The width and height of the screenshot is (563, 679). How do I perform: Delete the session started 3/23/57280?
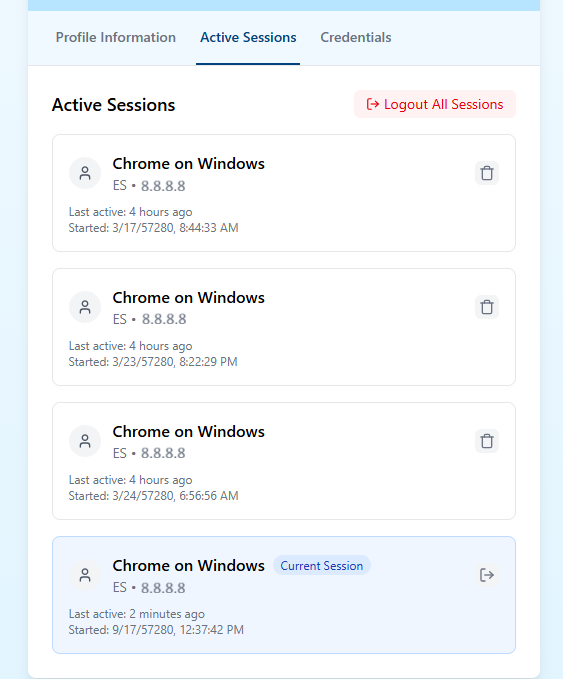[487, 307]
